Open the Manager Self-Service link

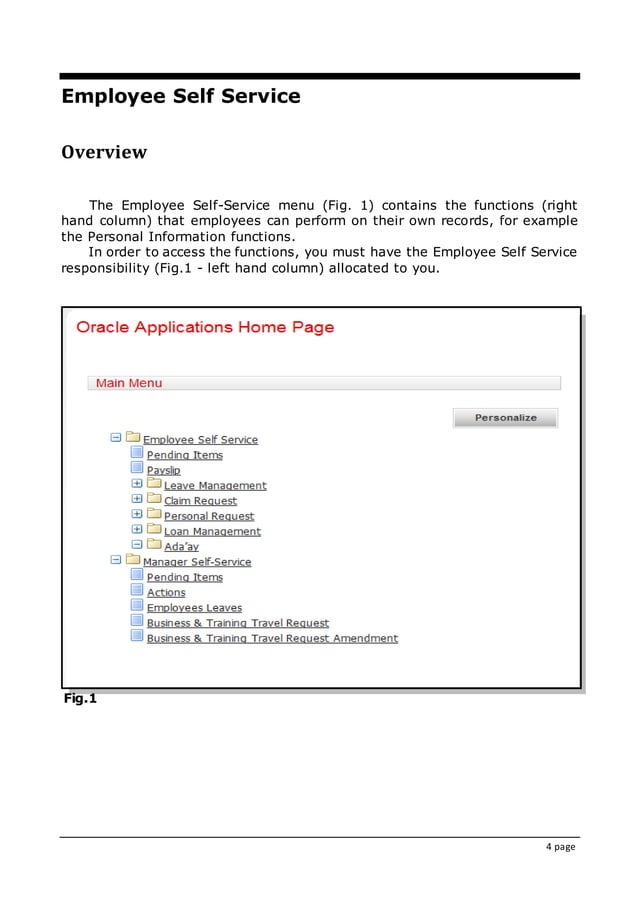(x=197, y=562)
